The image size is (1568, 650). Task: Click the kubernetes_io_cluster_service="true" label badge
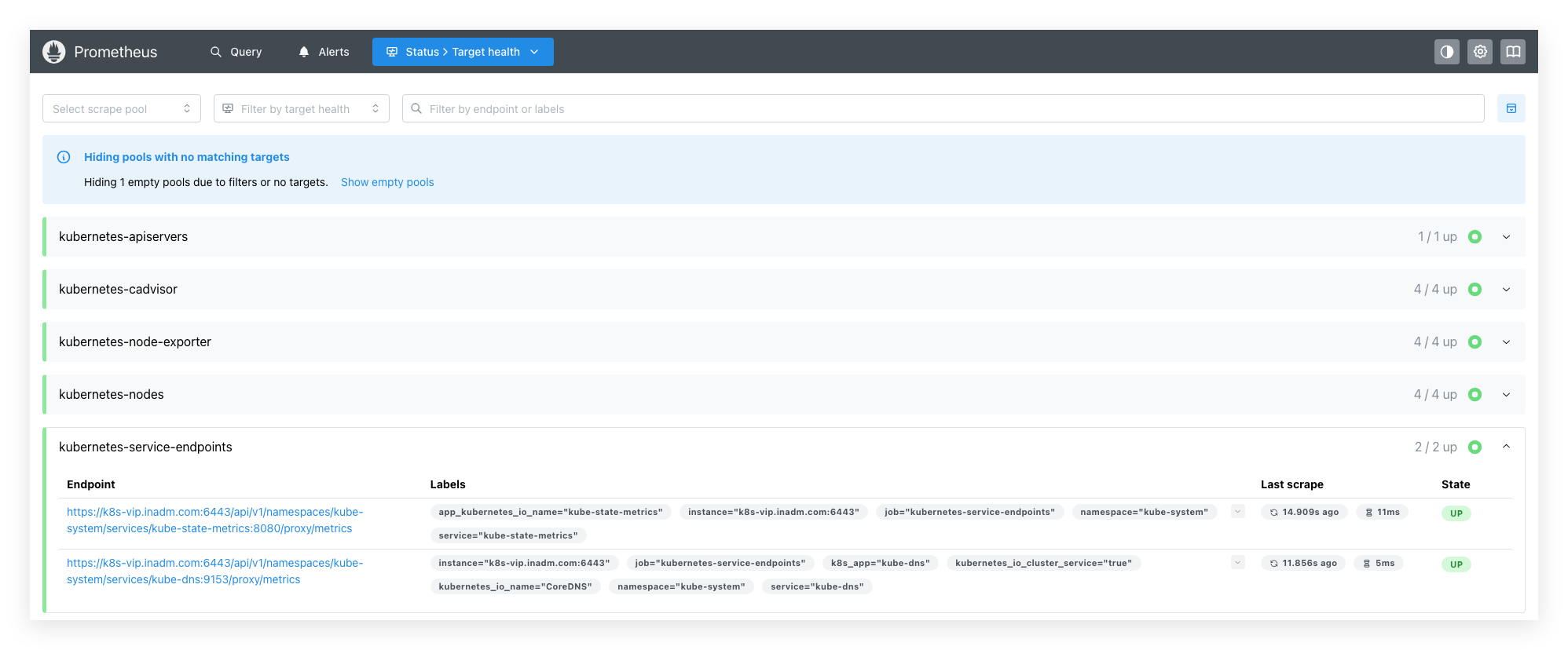[x=1044, y=563]
